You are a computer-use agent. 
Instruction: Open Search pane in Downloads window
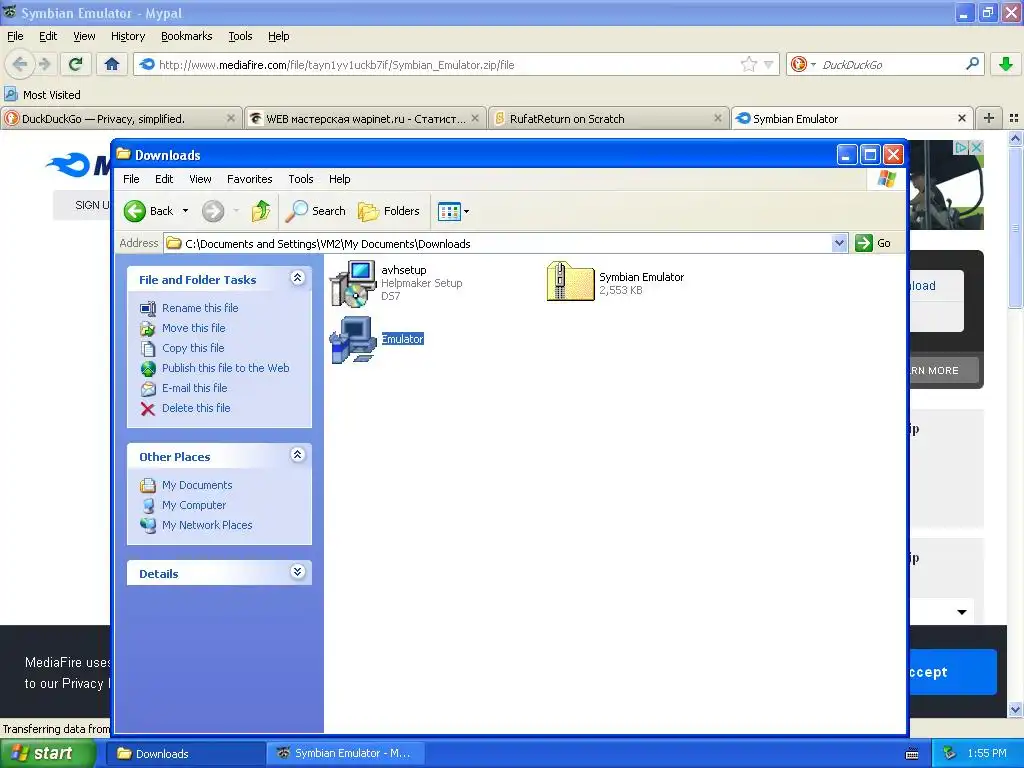click(x=317, y=211)
